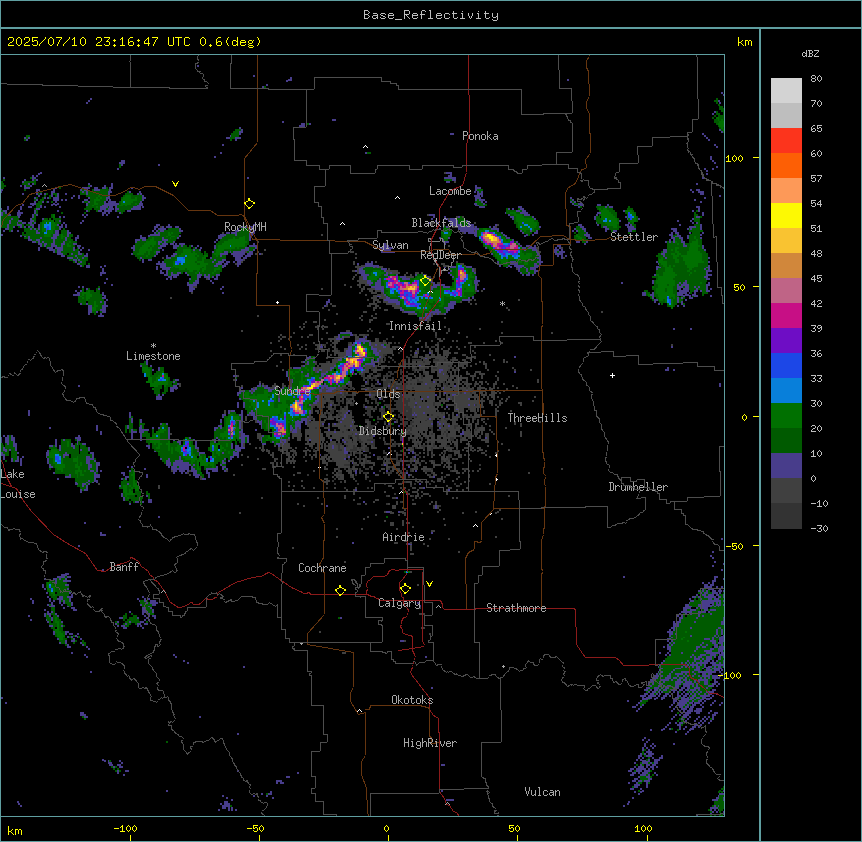Viewport: 862px width, 842px height.
Task: Click the Strathmore label
Action: pos(516,608)
